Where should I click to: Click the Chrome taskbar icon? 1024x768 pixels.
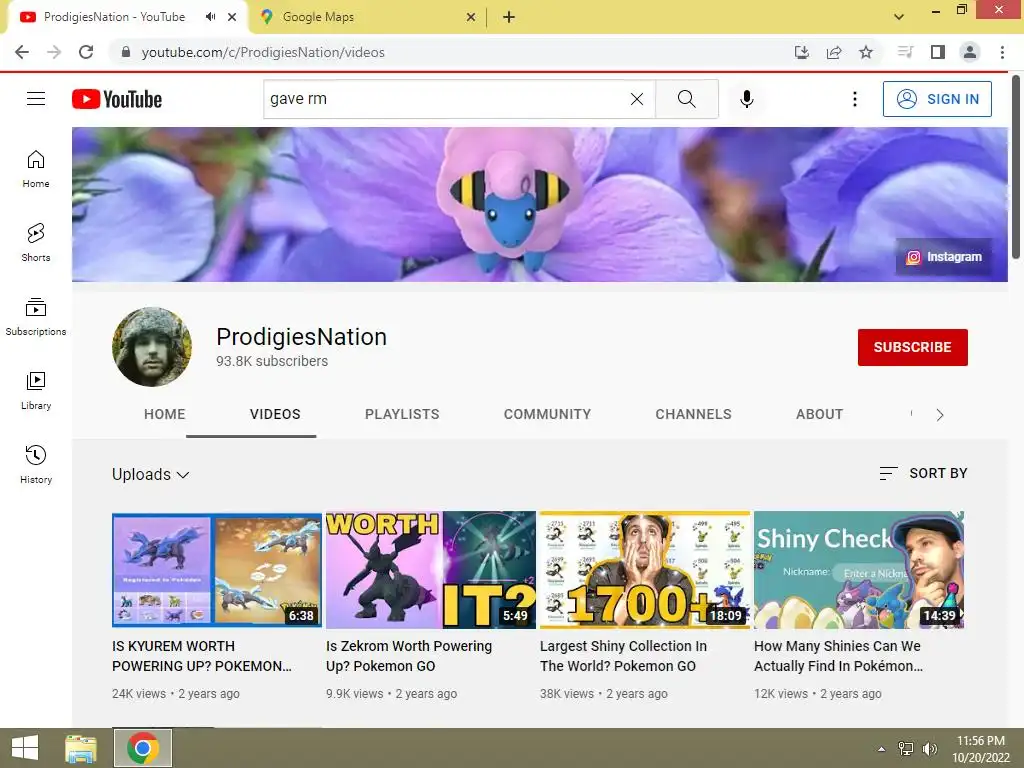(143, 748)
